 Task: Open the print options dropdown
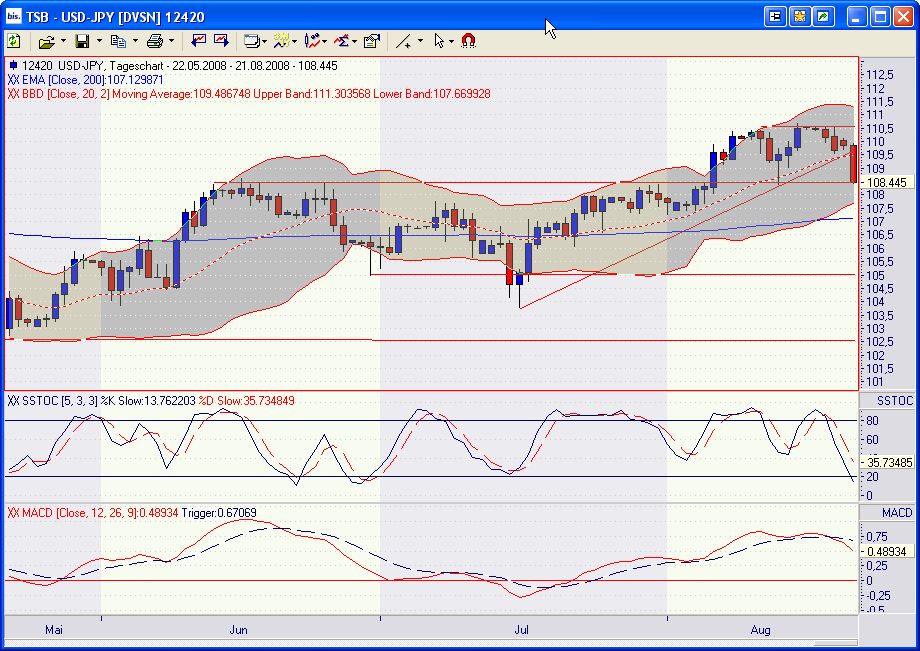(170, 41)
